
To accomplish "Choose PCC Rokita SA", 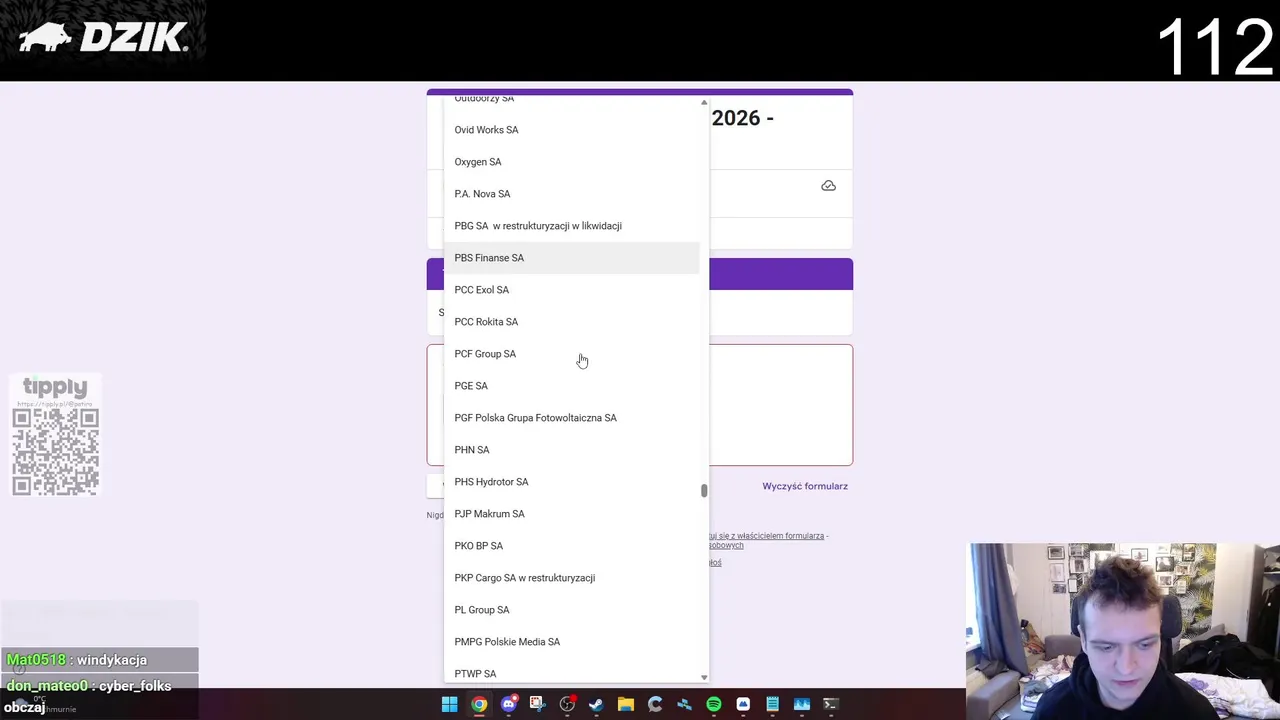I will point(571,322).
